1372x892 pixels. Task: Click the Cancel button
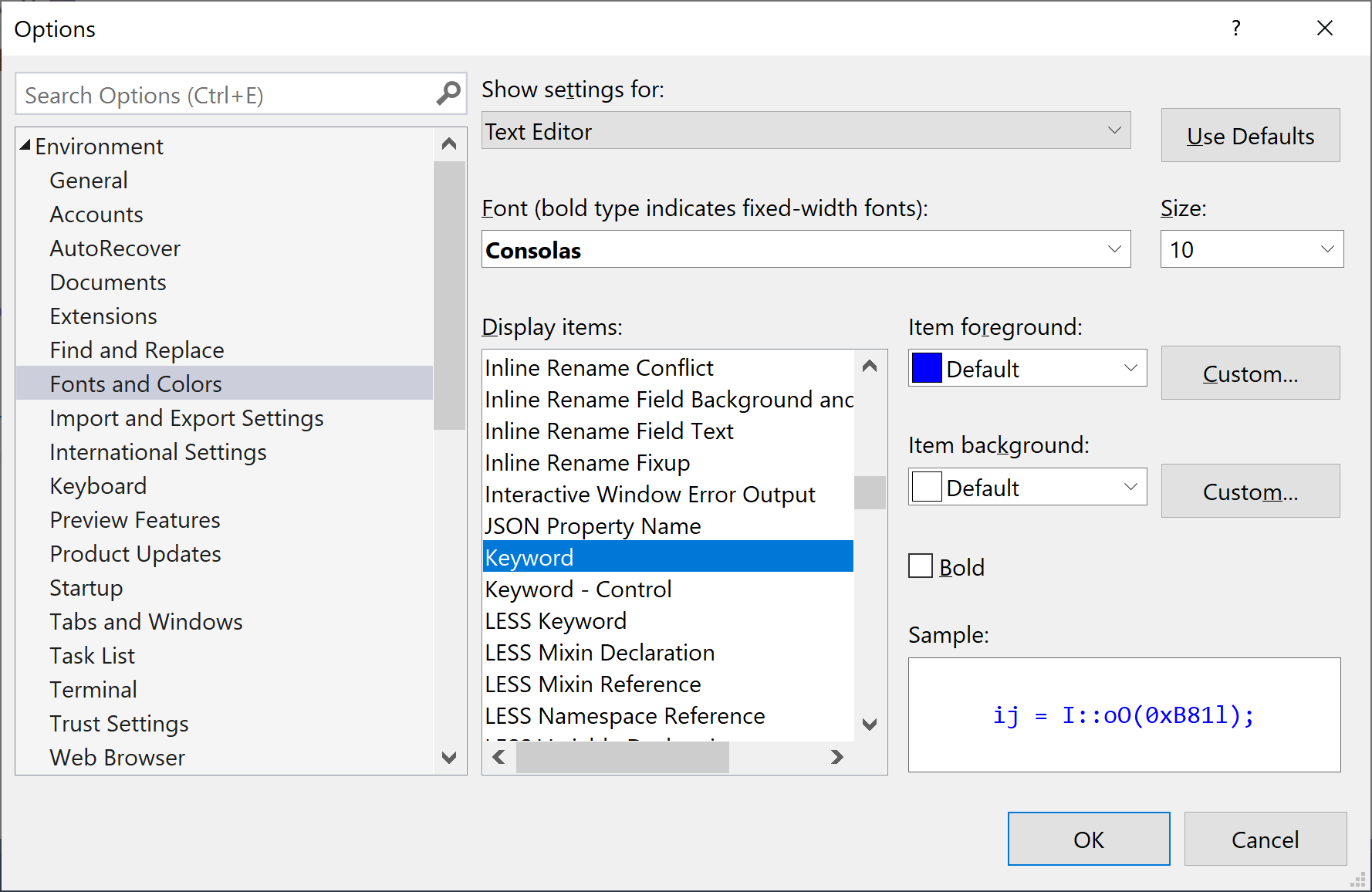pyautogui.click(x=1266, y=839)
